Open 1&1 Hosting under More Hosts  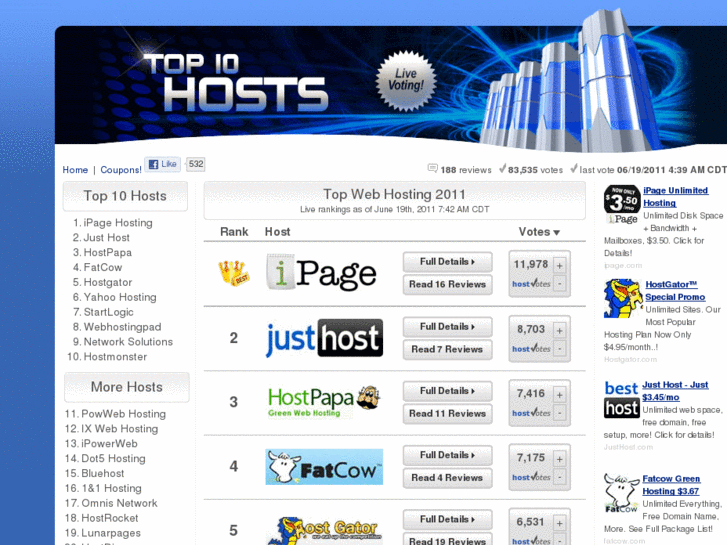coord(111,488)
